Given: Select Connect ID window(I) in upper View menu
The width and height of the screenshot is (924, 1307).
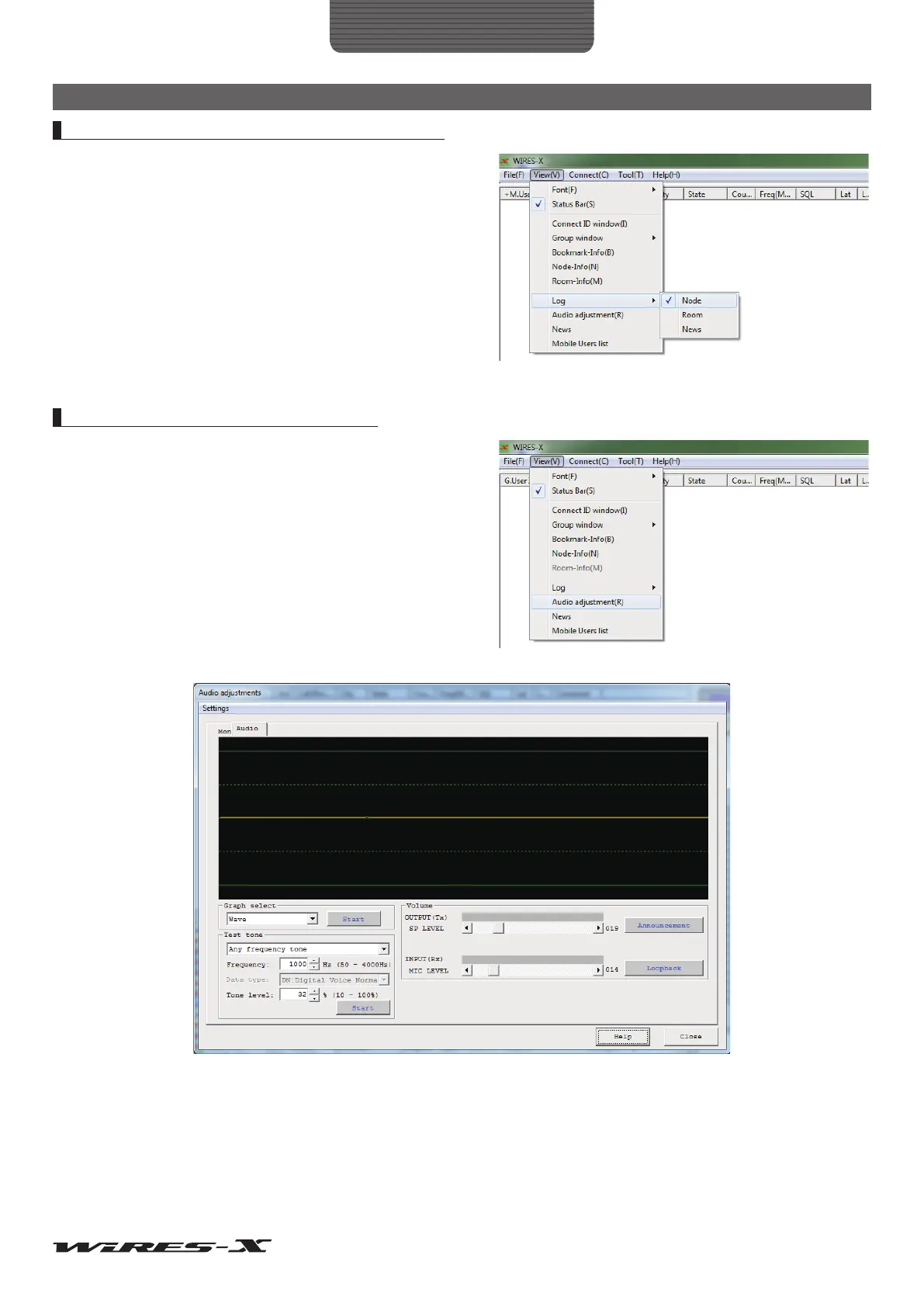Looking at the screenshot, I should pos(596,224).
